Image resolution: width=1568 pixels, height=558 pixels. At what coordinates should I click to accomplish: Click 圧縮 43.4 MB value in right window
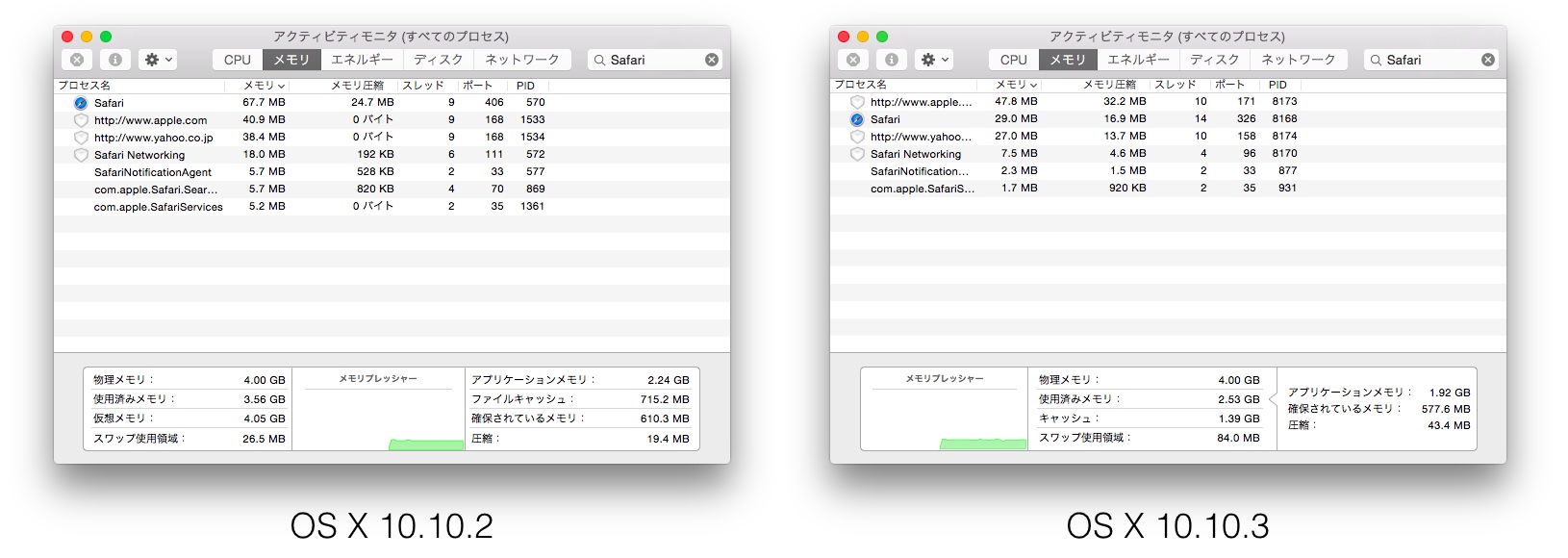[x=1450, y=425]
